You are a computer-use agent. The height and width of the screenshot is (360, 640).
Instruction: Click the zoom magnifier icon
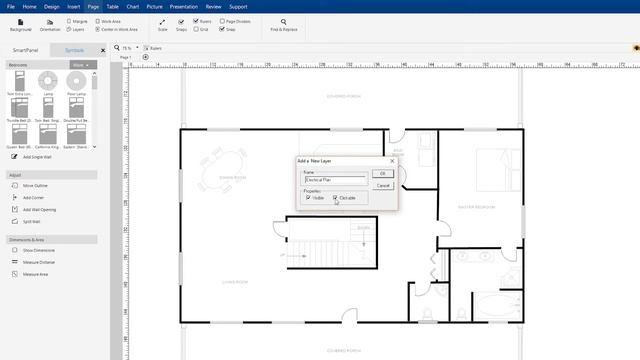[x=117, y=48]
